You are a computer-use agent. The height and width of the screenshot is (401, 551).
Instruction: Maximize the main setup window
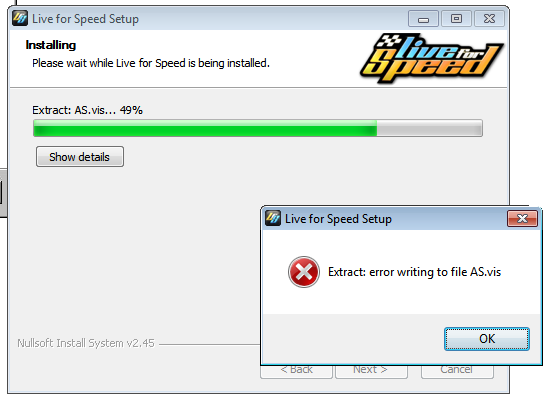[456, 19]
